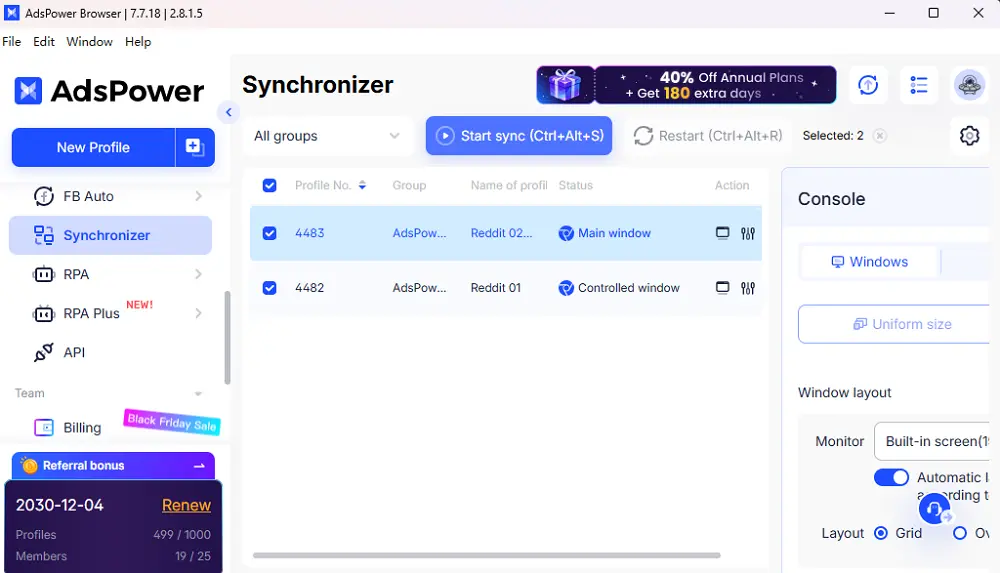Screen dimensions: 1000x573
Task: Open the update upload icon in header
Action: click(868, 85)
